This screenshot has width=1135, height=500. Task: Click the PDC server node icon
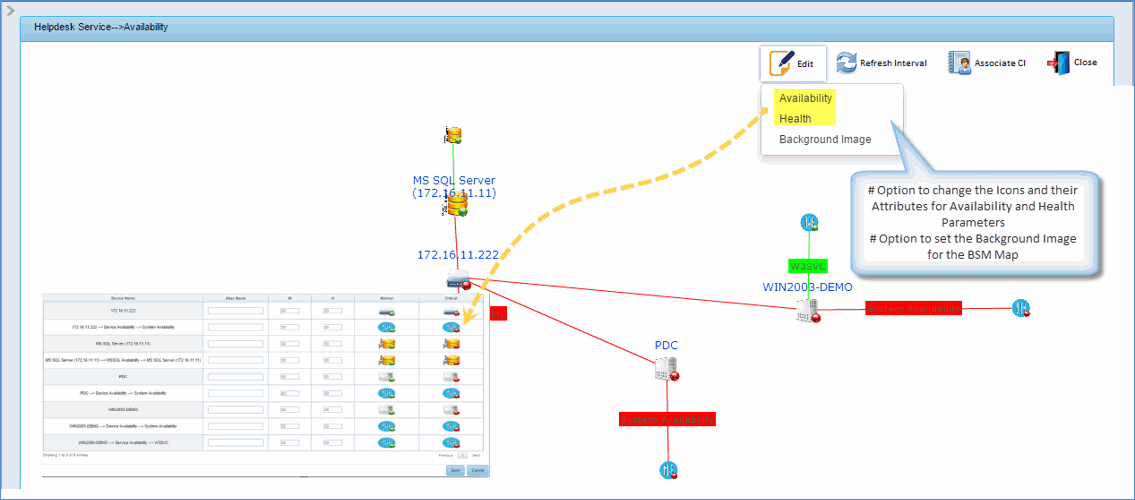click(x=666, y=369)
